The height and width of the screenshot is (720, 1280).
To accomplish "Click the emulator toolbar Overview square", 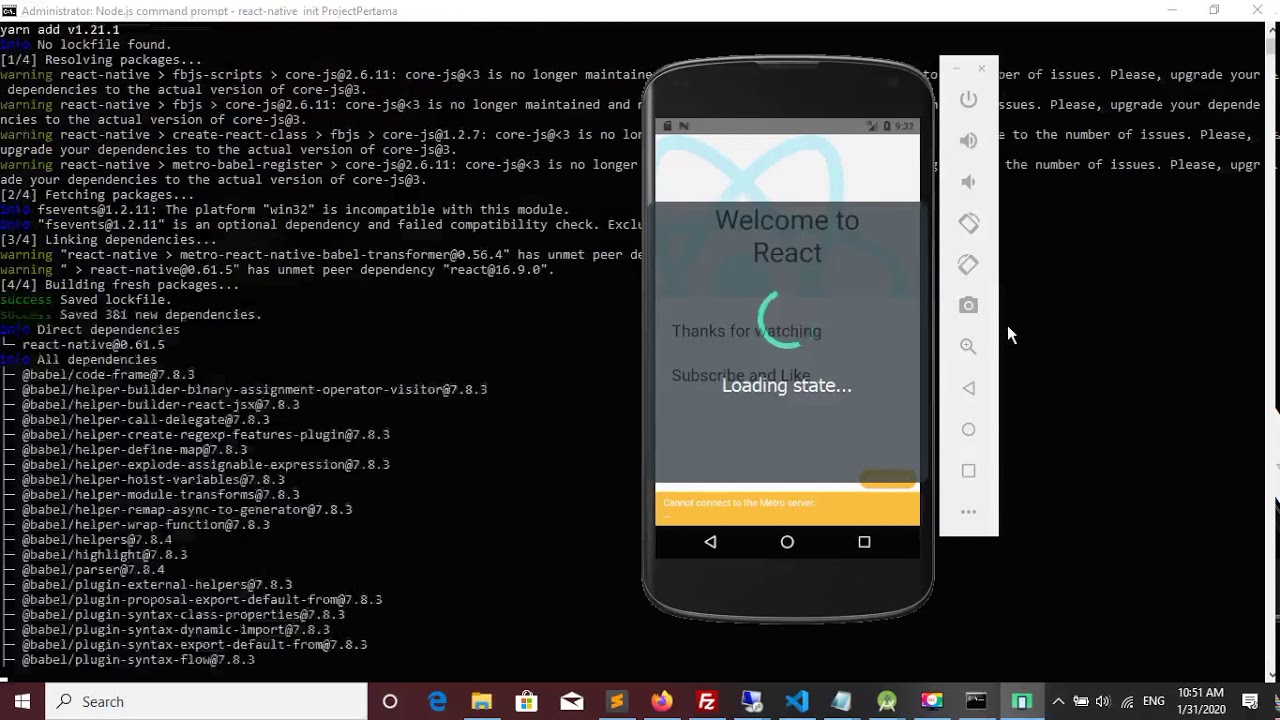I will coord(968,470).
